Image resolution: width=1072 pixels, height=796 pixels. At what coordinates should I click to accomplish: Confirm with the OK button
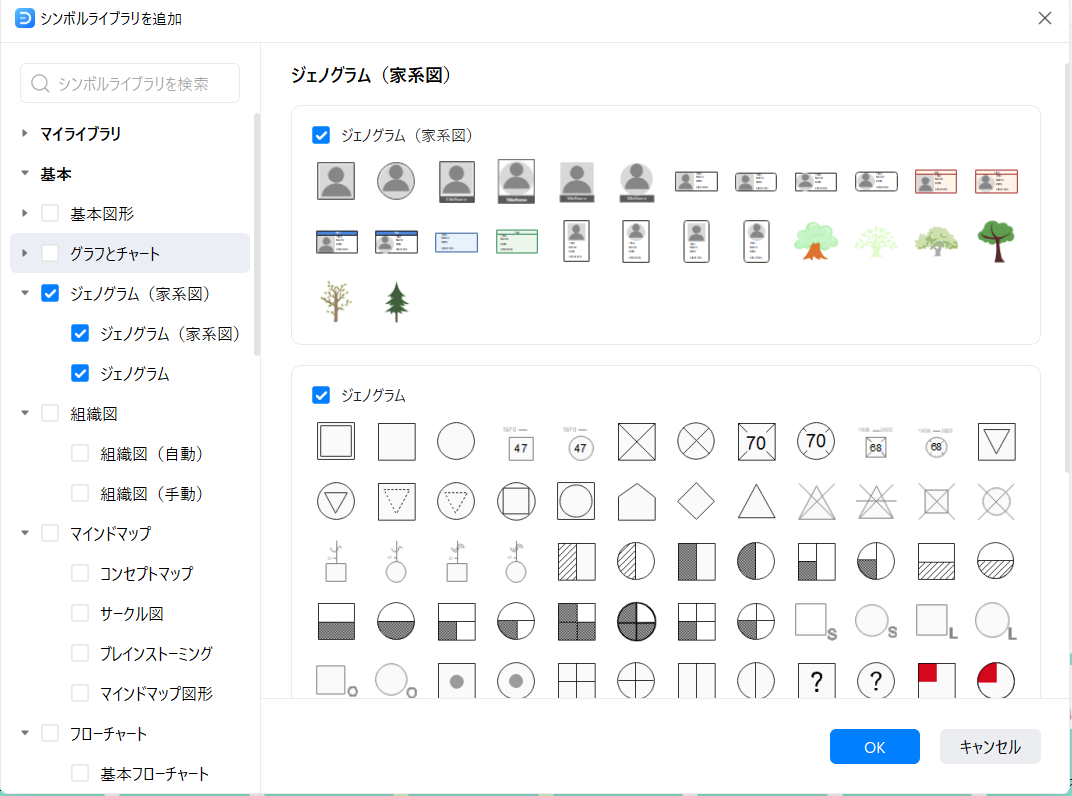click(874, 746)
